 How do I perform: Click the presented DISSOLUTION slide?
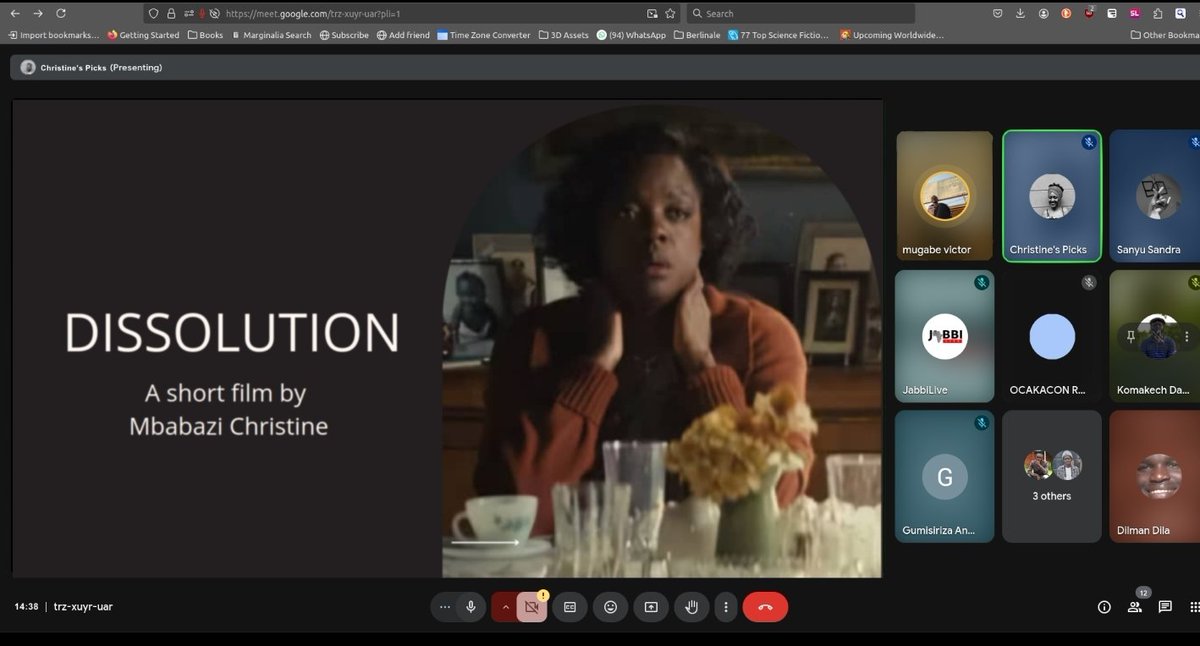(447, 339)
